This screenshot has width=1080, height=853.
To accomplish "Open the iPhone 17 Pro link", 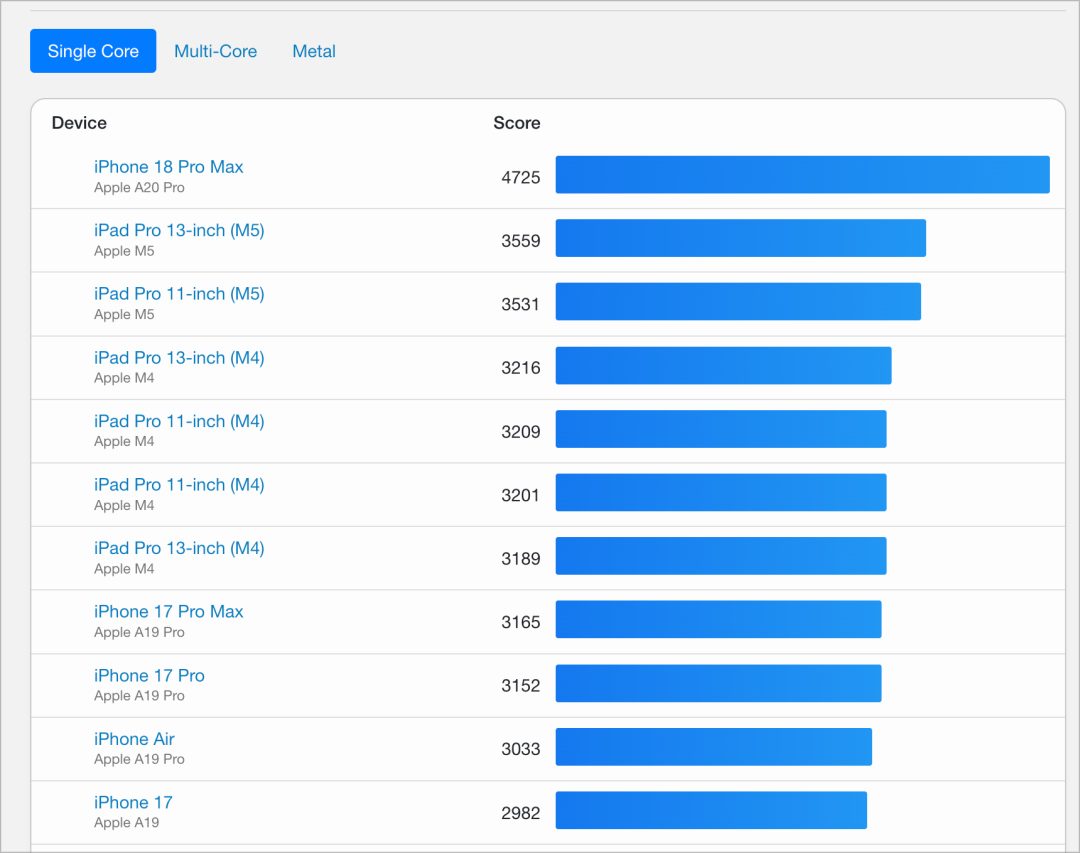I will click(149, 675).
